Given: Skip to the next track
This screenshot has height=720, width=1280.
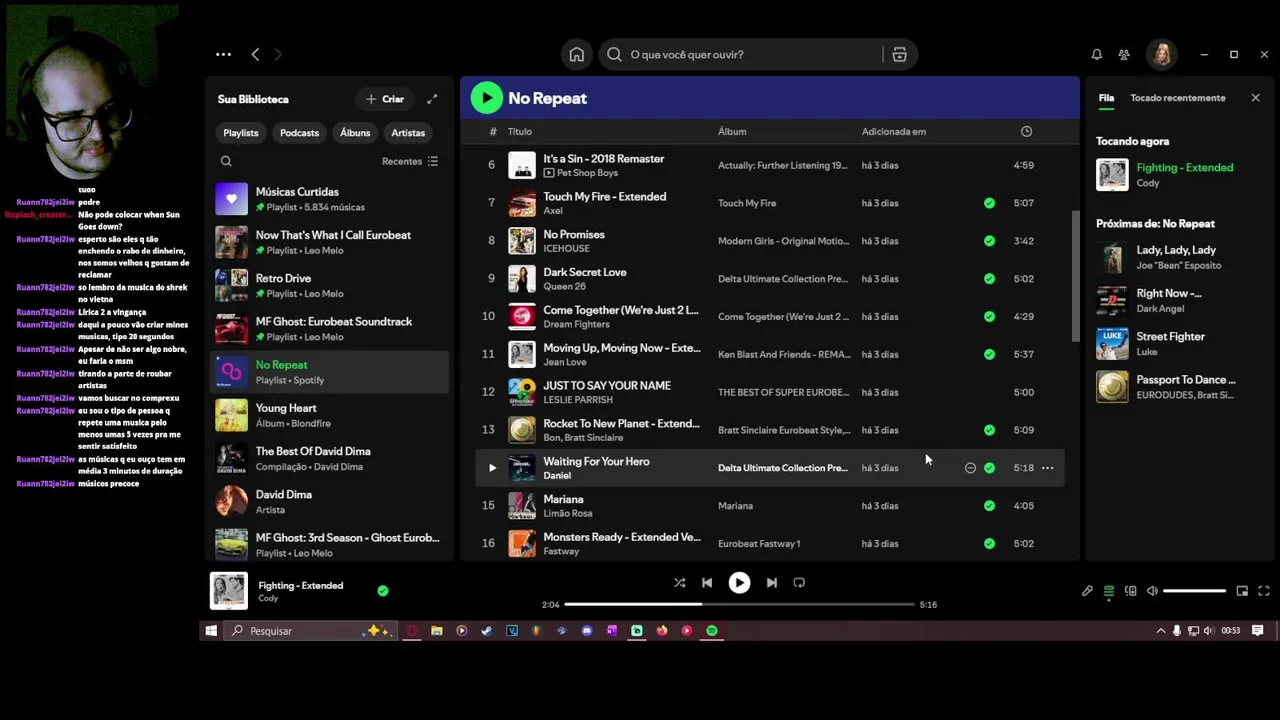Looking at the screenshot, I should click(x=771, y=583).
